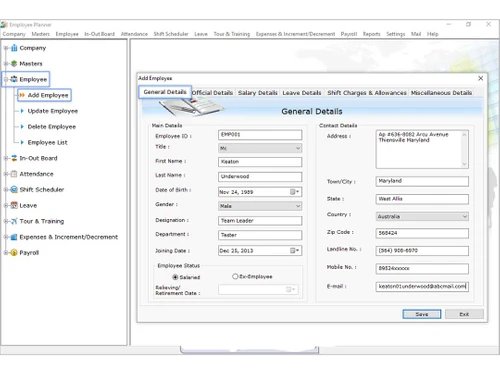Open the Relieving/Retirement Date calendar picker
This screenshot has width=500, height=375.
pyautogui.click(x=291, y=289)
